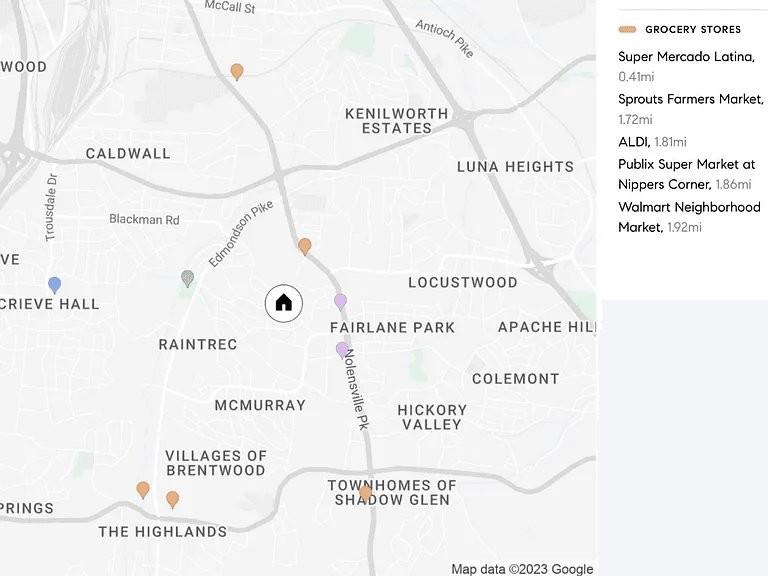
Task: Select the orange pin on Townhomes of Shadow Glen
Action: click(x=366, y=493)
